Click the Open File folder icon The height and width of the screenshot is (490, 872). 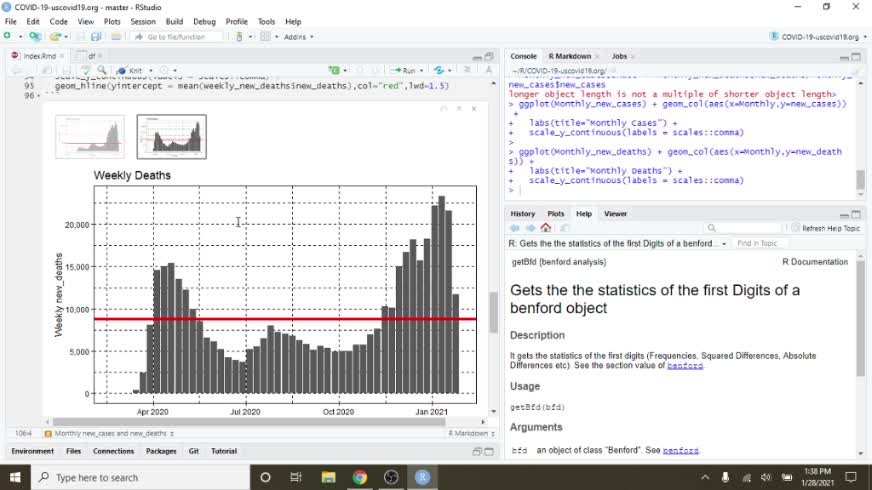[x=54, y=36]
